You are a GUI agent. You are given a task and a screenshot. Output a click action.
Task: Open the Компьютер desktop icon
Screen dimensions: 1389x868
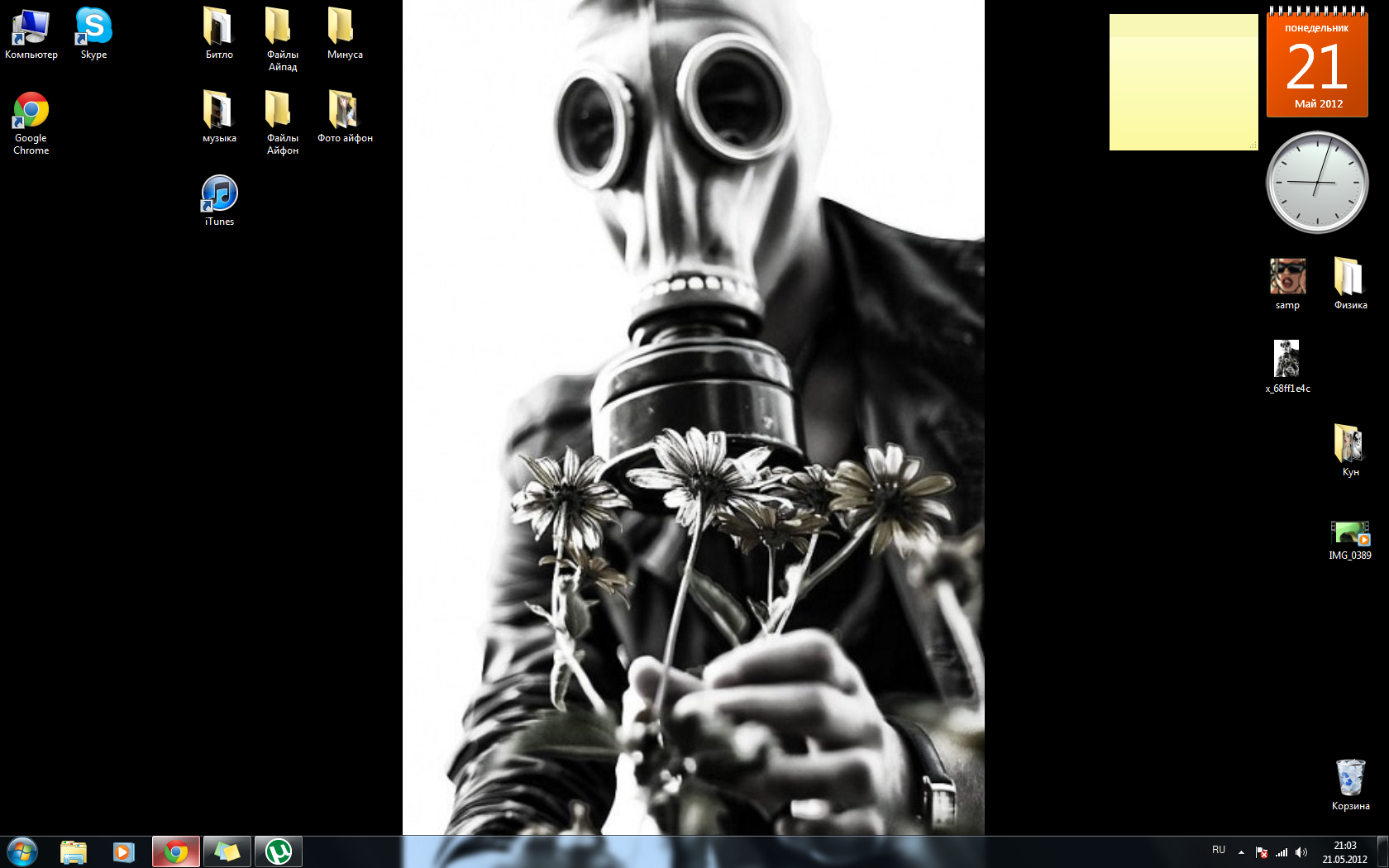click(31, 34)
